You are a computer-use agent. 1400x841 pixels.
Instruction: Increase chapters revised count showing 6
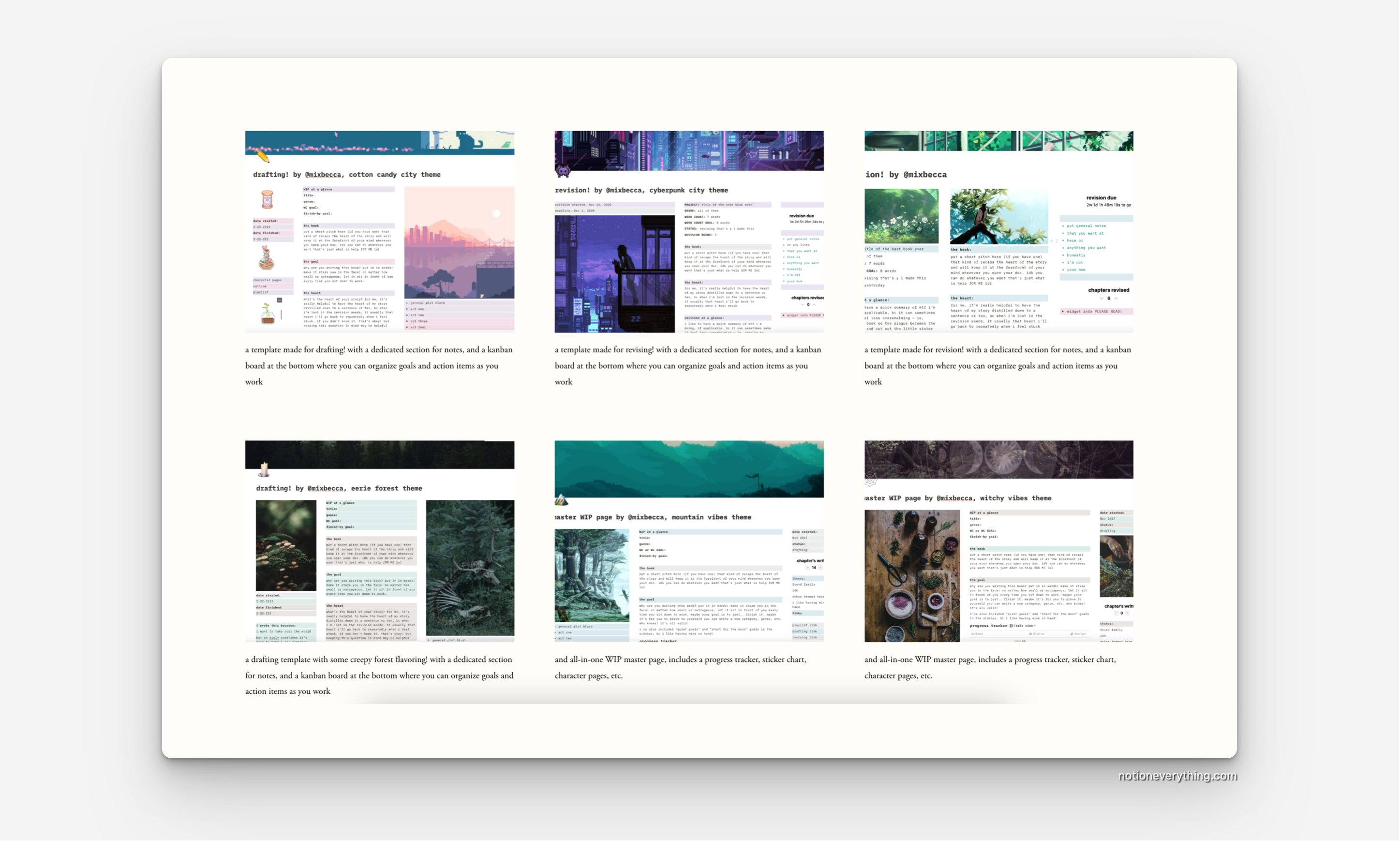[x=1116, y=298]
